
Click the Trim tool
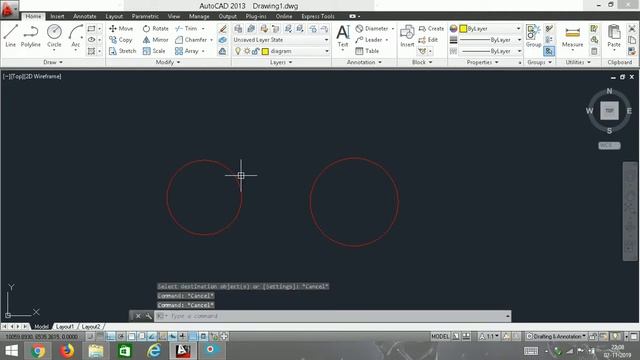(x=186, y=29)
